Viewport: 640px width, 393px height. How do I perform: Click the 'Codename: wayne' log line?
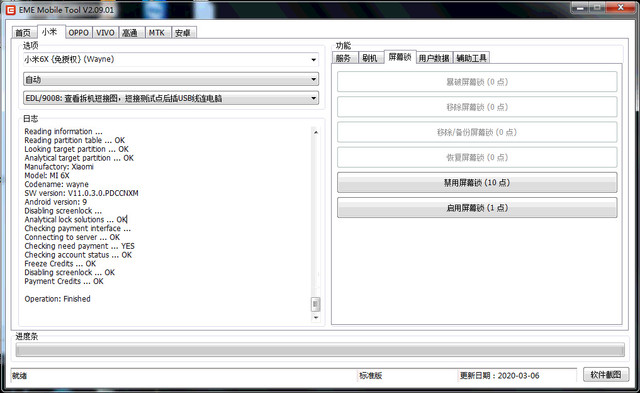click(x=56, y=184)
